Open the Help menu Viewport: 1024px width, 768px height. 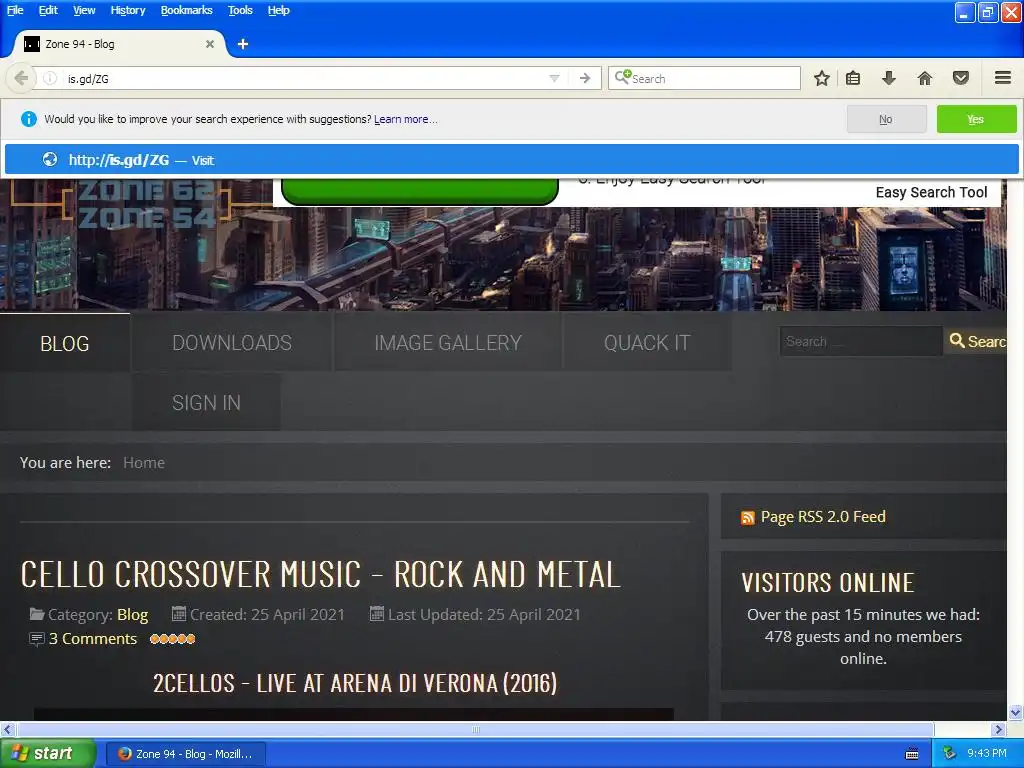278,10
